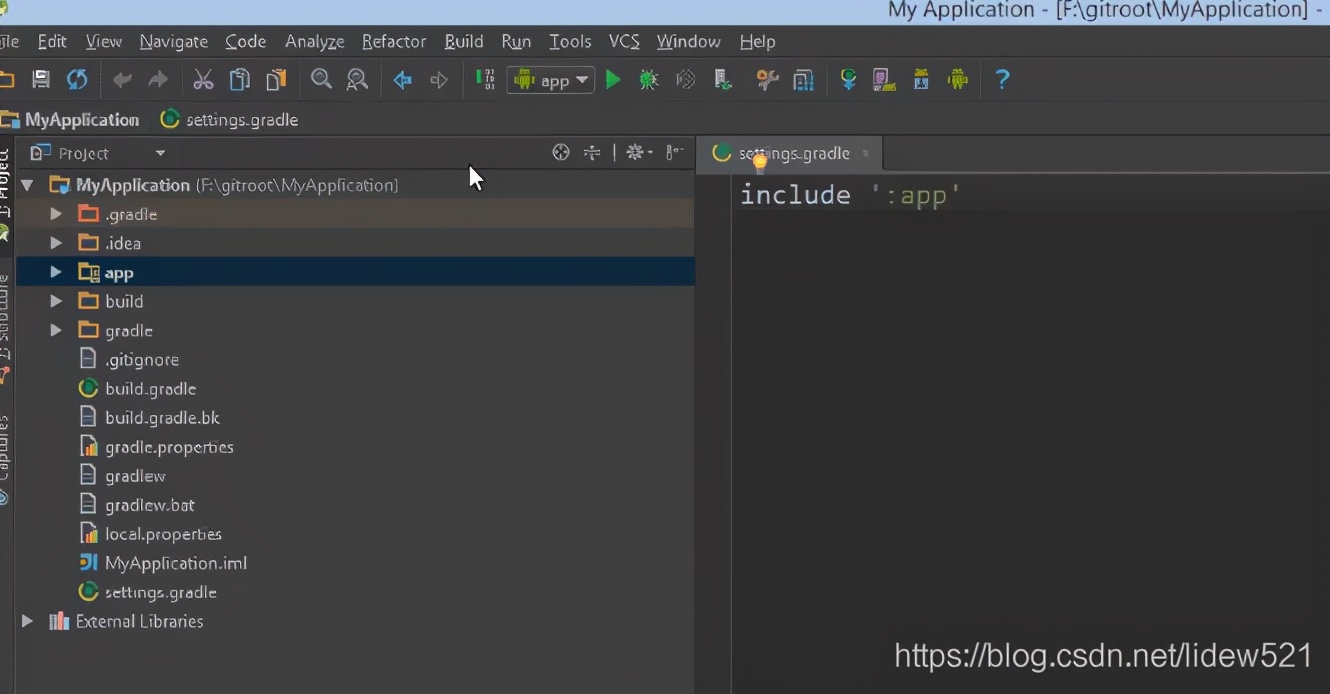Open Project panel settings gear menu
The width and height of the screenshot is (1330, 694).
tap(638, 151)
